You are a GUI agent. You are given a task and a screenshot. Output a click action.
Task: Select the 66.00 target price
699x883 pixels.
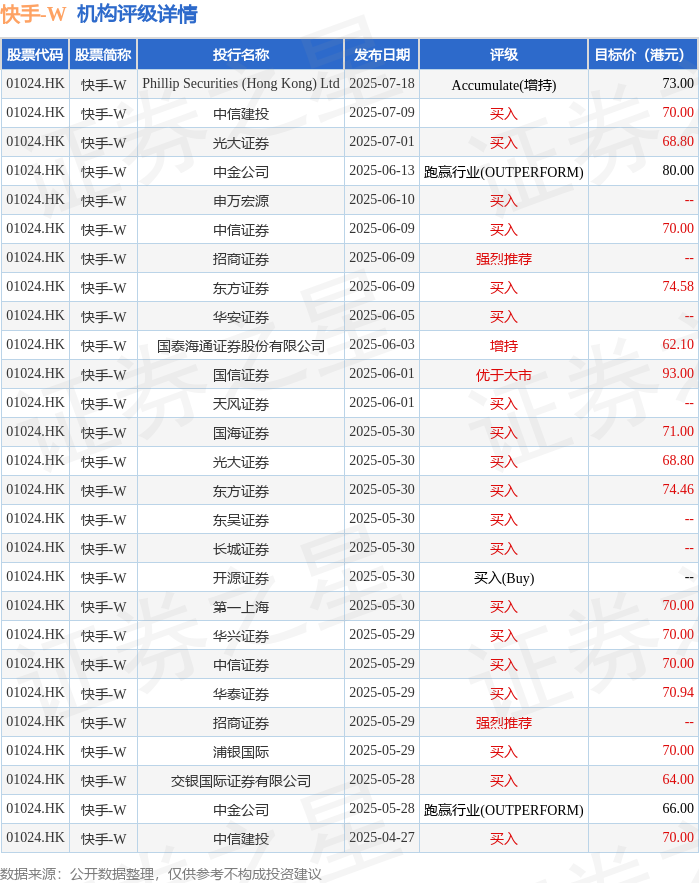[x=678, y=809]
